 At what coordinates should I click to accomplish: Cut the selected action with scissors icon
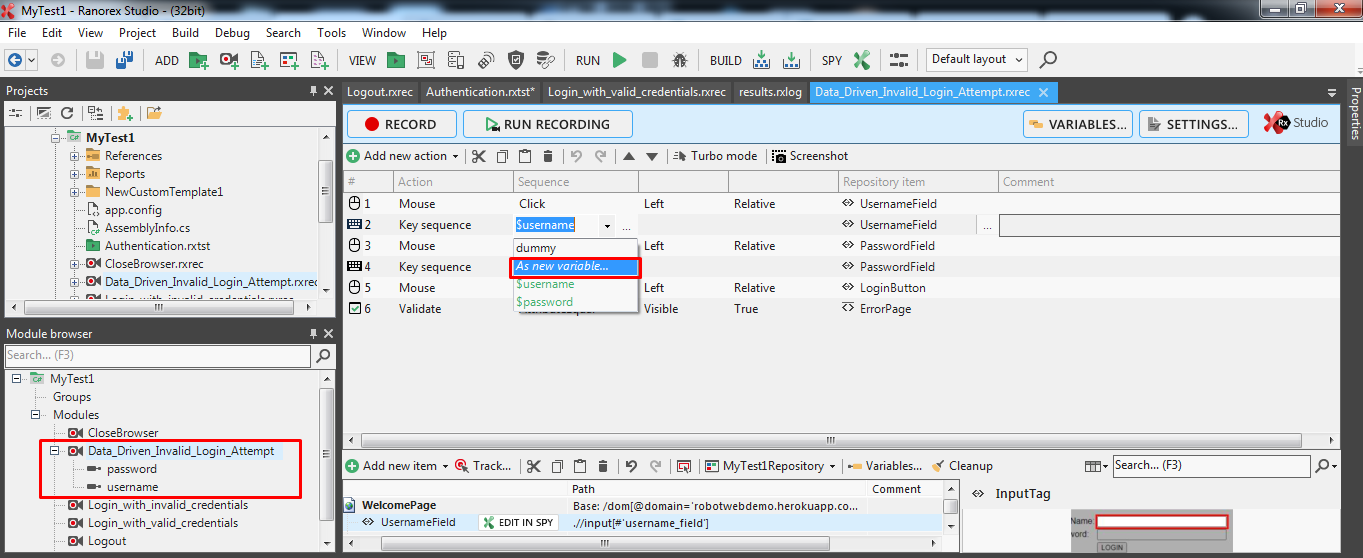[x=478, y=156]
